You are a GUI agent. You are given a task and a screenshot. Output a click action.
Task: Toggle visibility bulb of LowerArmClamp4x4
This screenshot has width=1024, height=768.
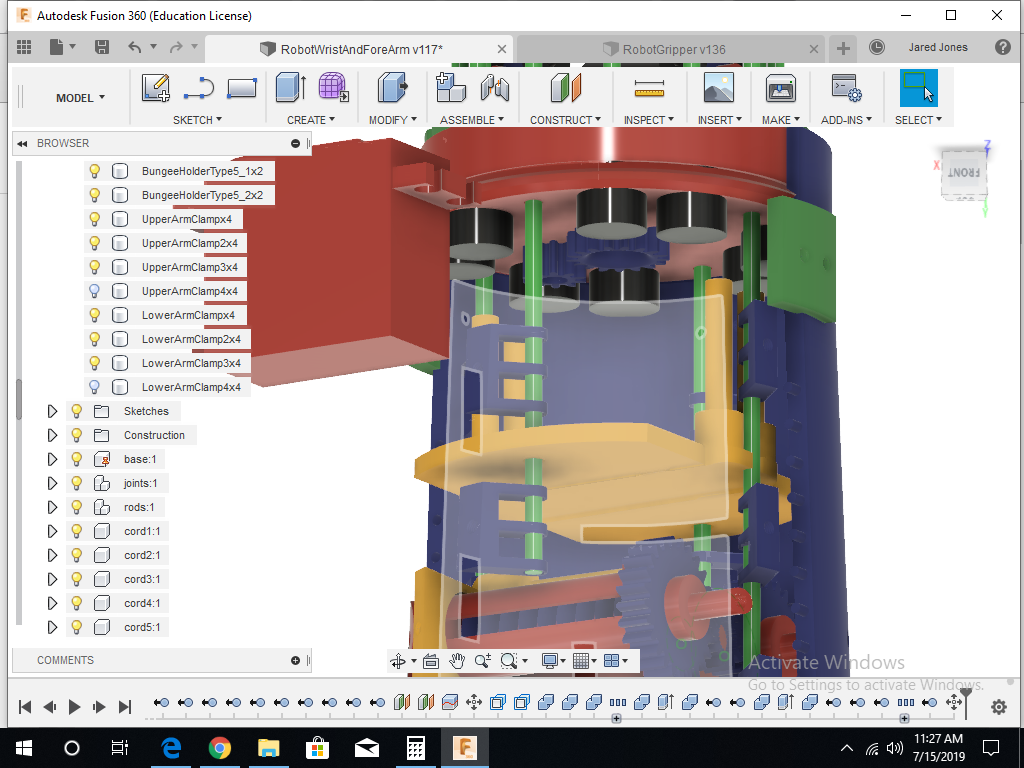[x=95, y=387]
